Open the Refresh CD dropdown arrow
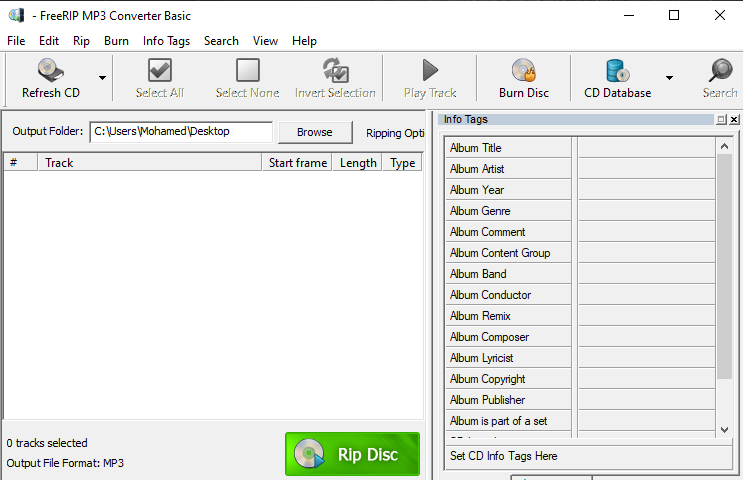The image size is (743, 480). [x=102, y=78]
